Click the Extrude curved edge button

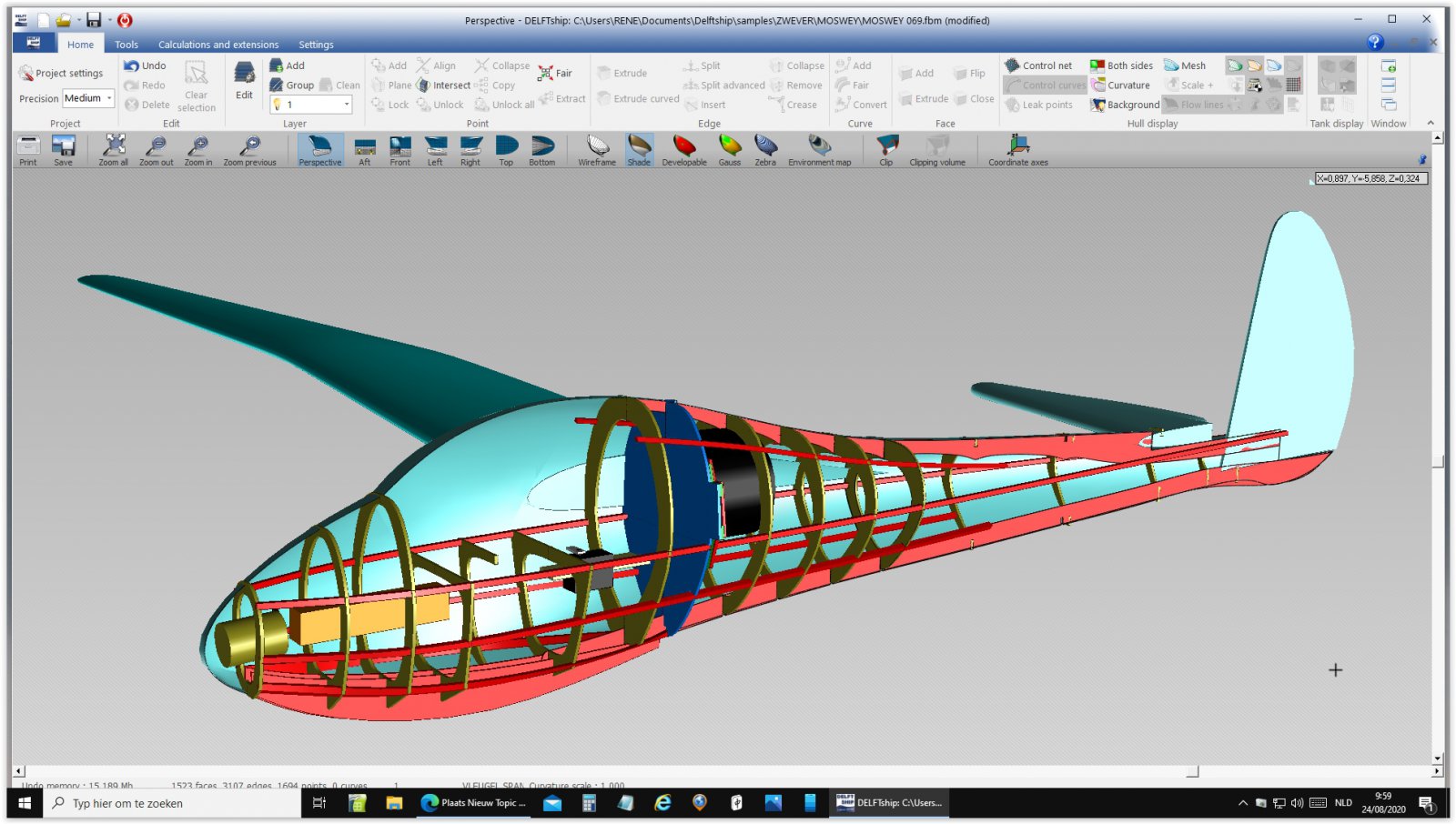click(x=639, y=98)
